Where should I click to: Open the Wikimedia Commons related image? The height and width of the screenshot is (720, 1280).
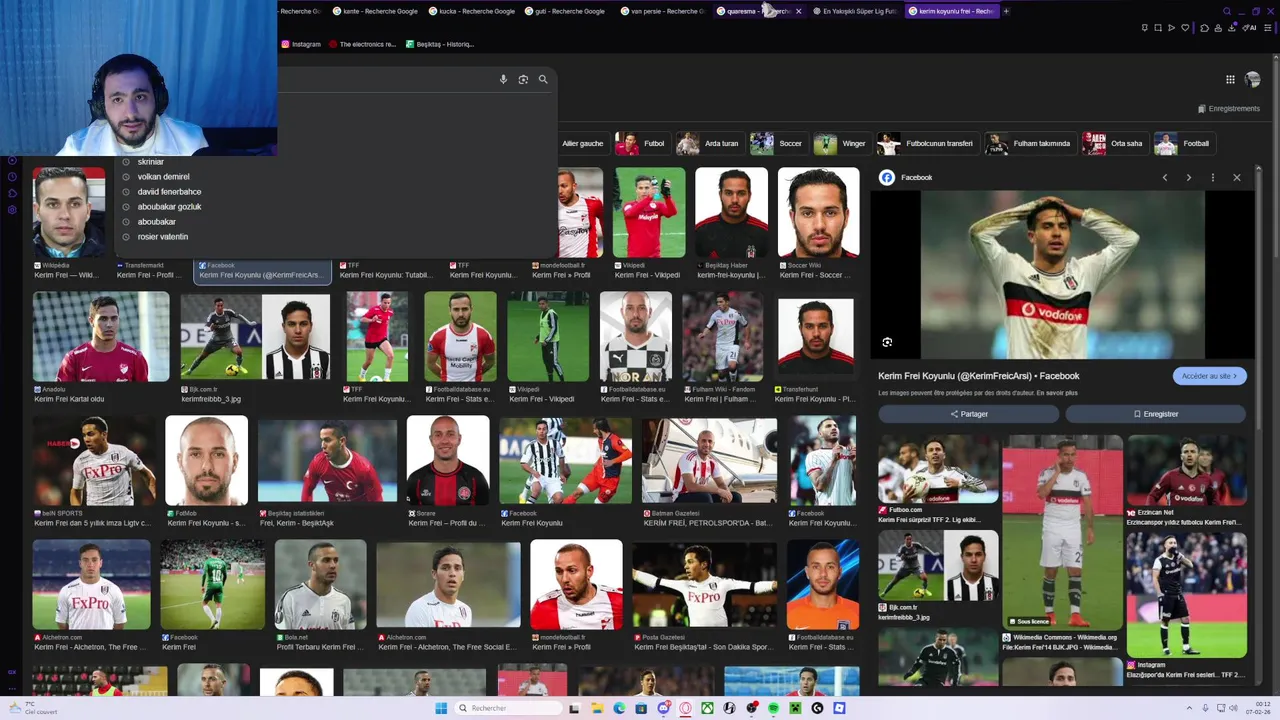click(x=1062, y=535)
